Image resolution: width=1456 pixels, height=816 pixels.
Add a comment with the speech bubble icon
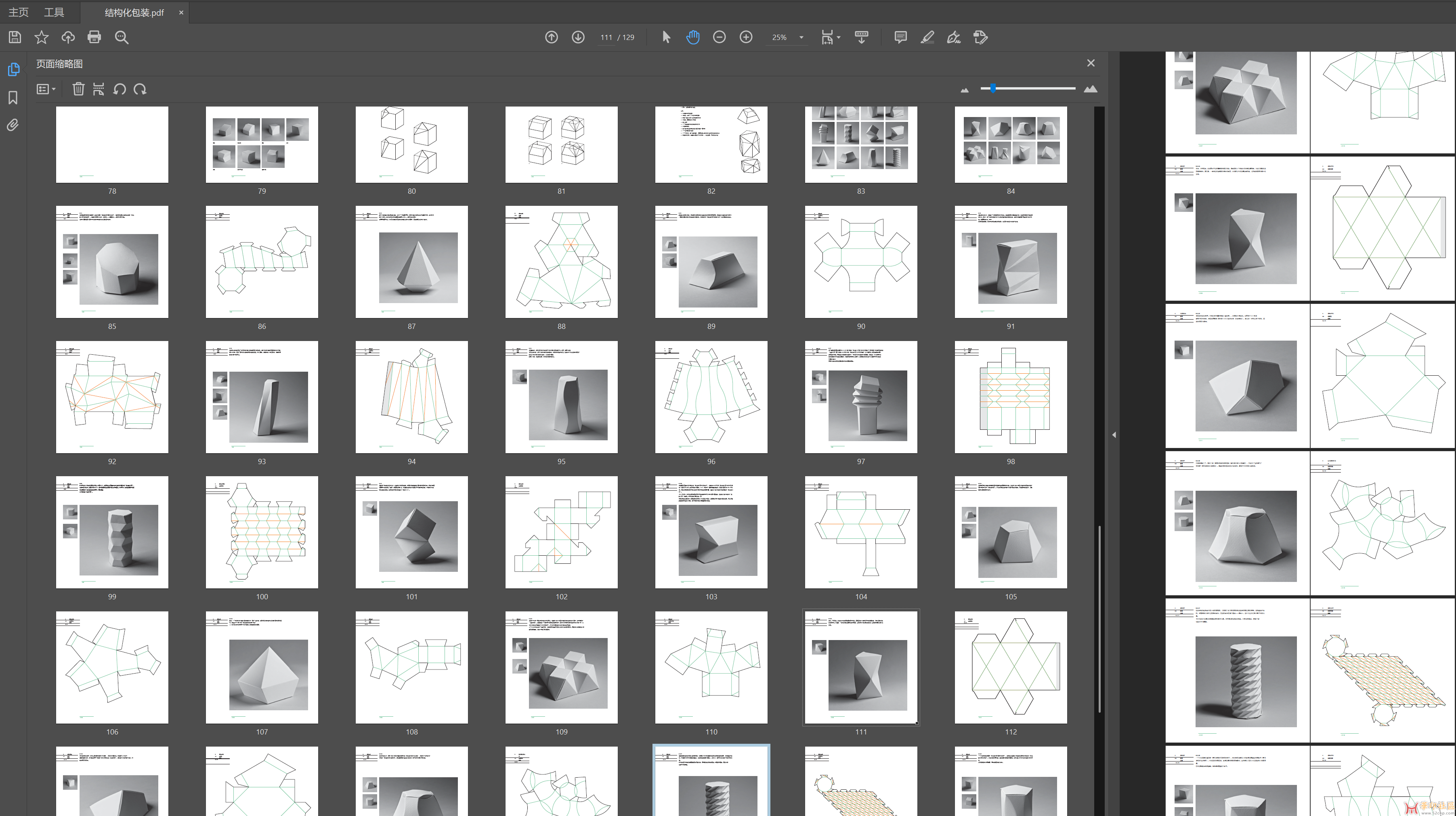pos(901,37)
